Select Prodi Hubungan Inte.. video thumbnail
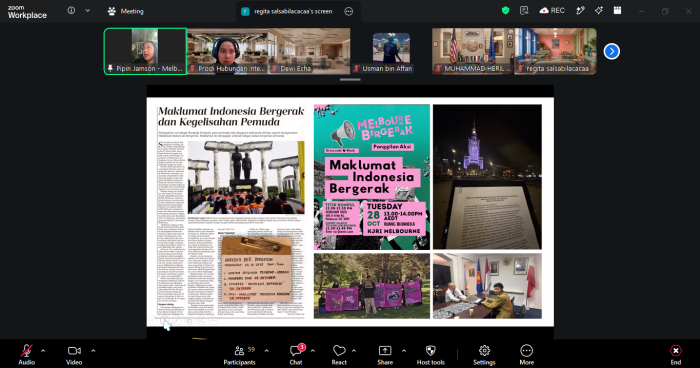 pos(227,51)
